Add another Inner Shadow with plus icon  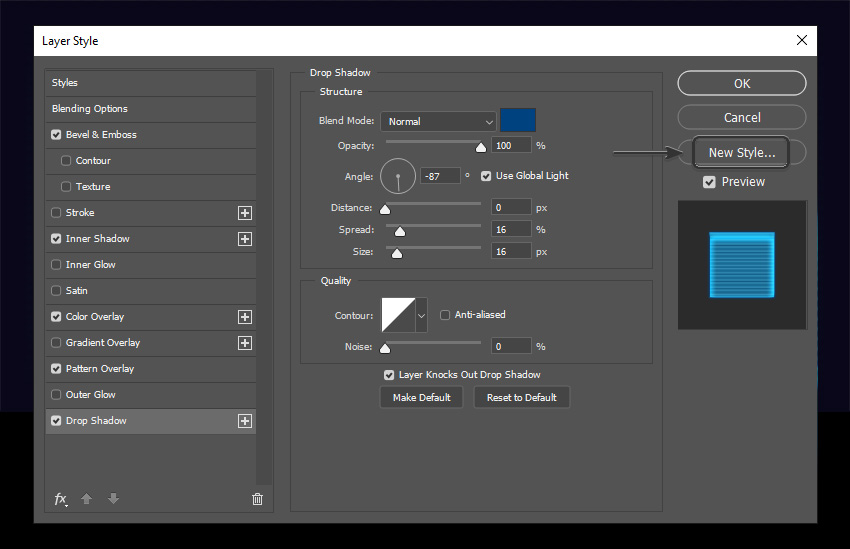click(x=245, y=239)
